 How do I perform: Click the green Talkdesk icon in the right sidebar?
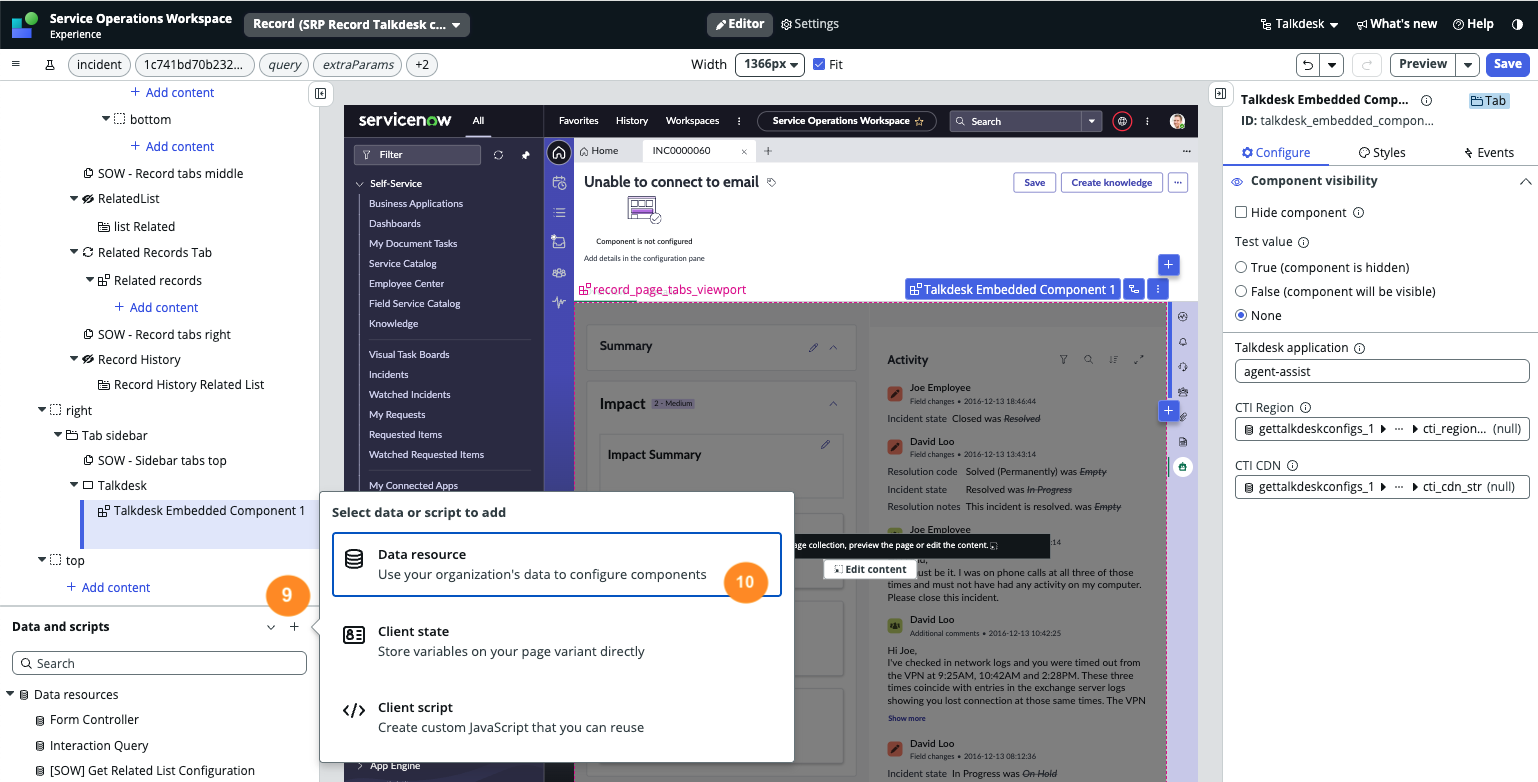[x=1183, y=466]
